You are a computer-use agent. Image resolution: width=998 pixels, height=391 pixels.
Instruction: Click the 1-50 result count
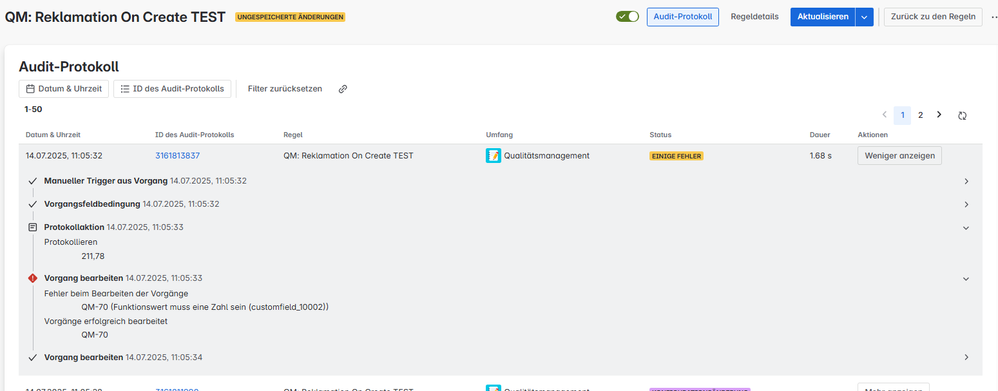[x=33, y=110]
